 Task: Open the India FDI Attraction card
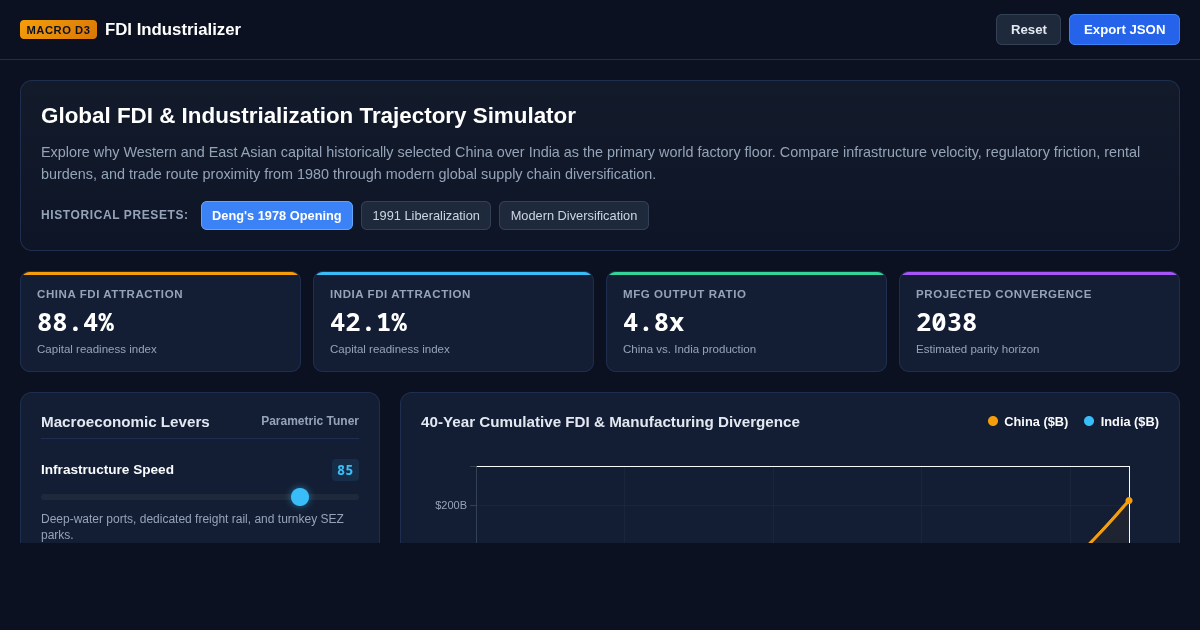pyautogui.click(x=453, y=322)
